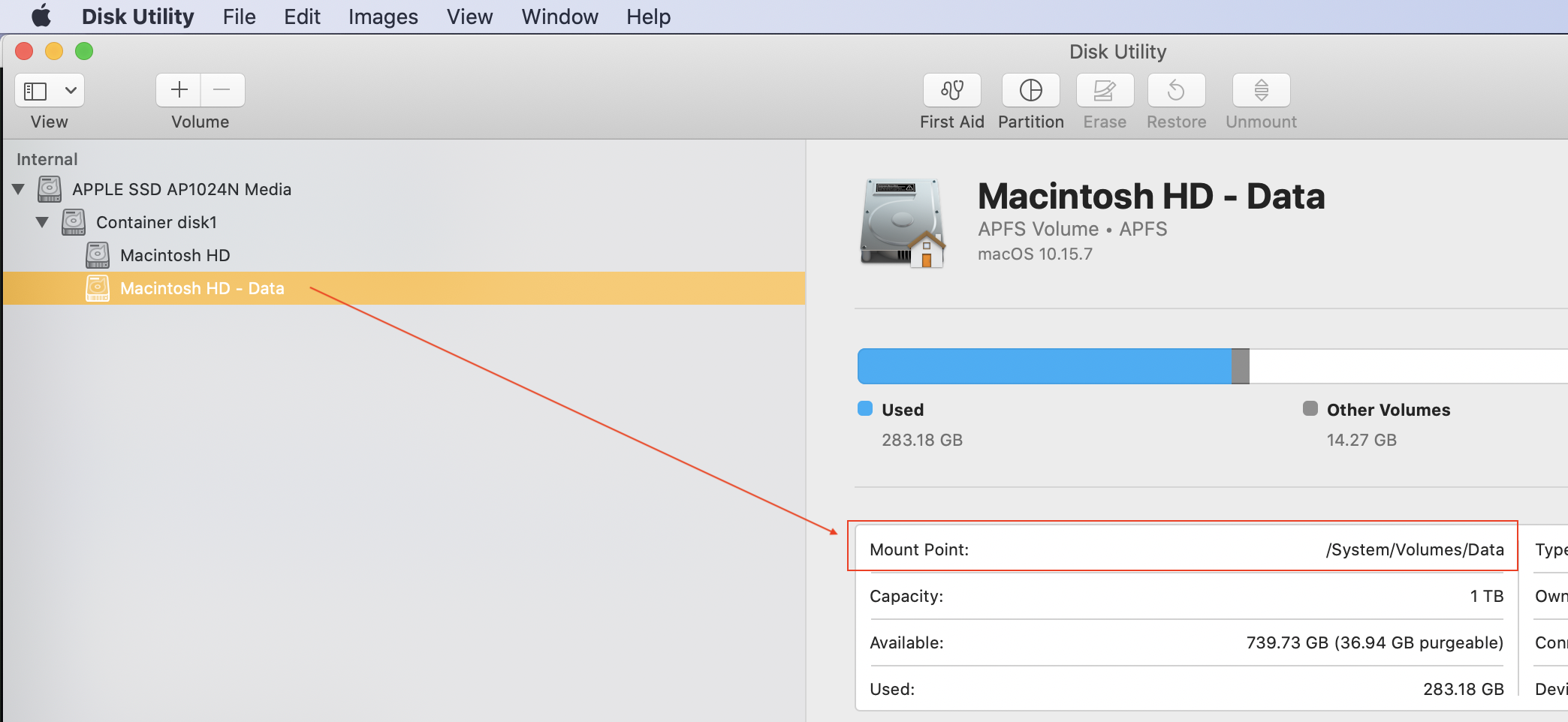Open the Apple menu

(41, 16)
